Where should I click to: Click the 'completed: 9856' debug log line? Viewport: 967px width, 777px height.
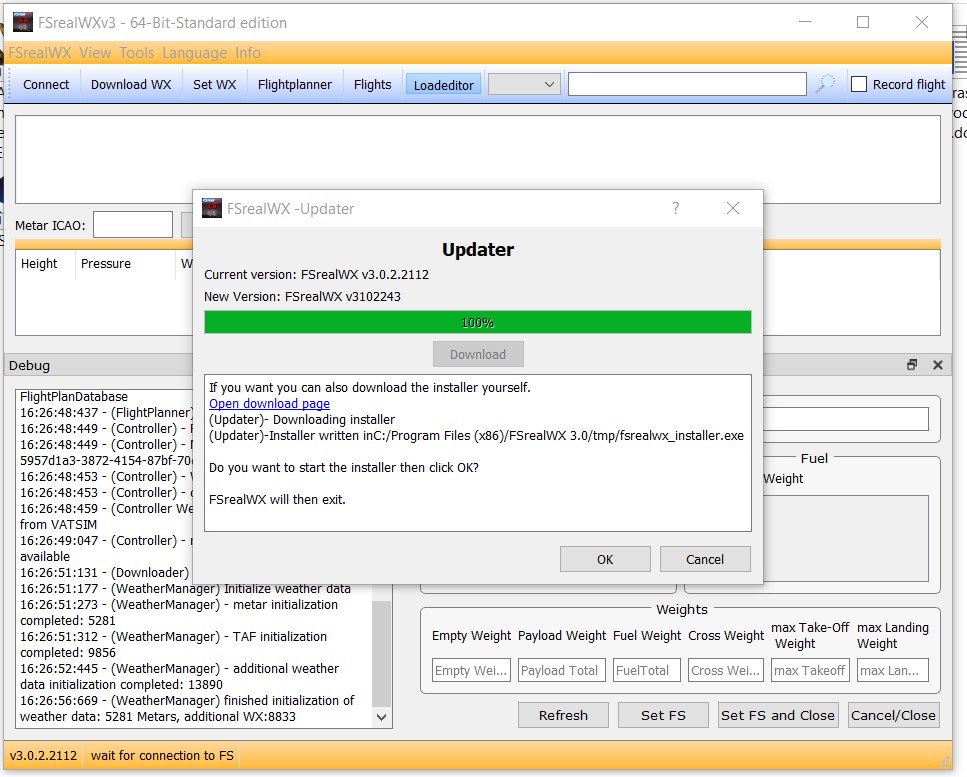[68, 653]
